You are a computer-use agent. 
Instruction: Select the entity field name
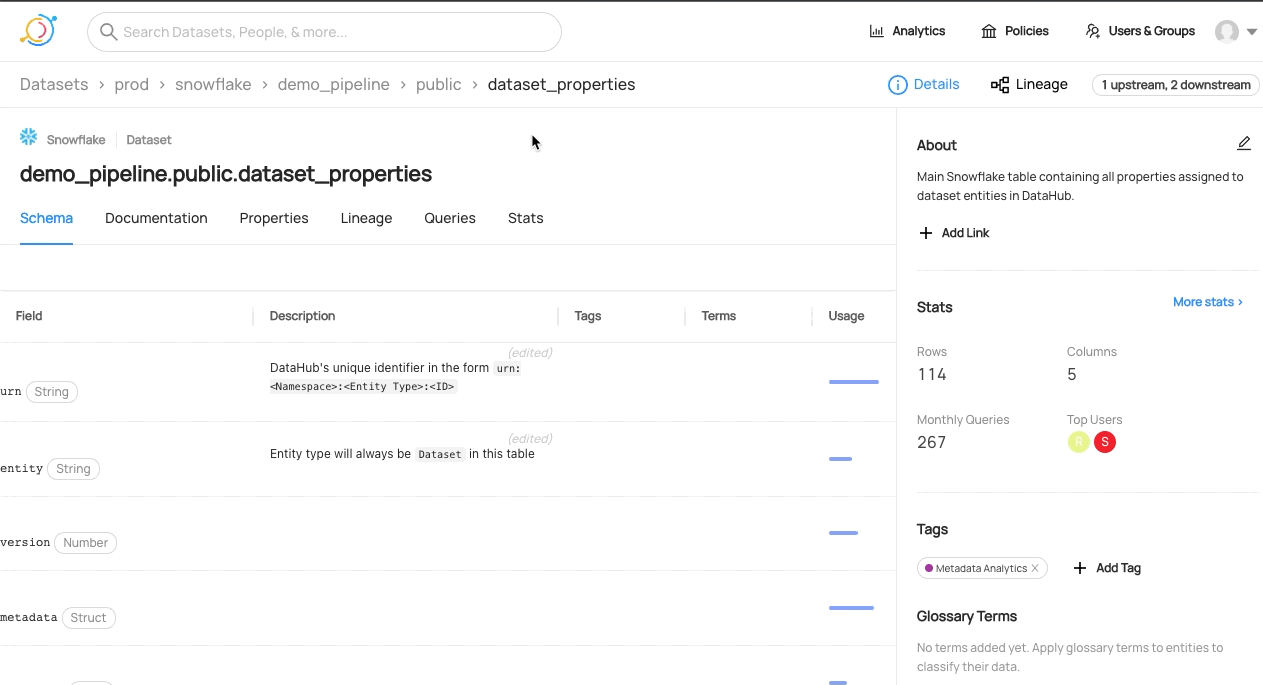[x=21, y=468]
